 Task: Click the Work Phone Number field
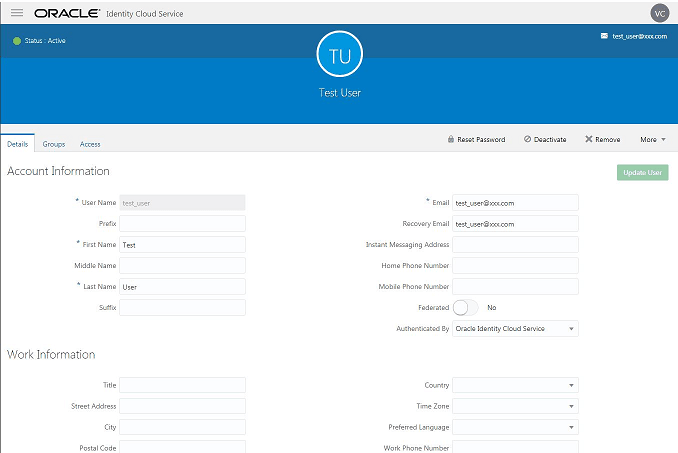pos(515,447)
